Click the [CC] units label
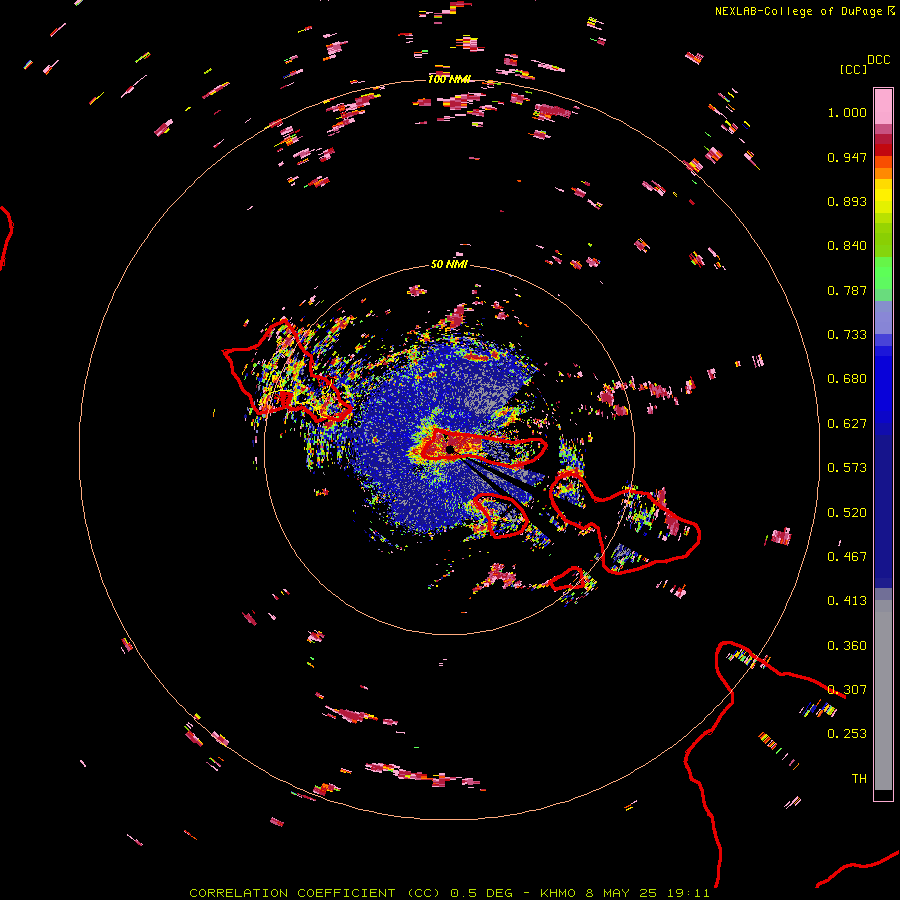 point(853,69)
